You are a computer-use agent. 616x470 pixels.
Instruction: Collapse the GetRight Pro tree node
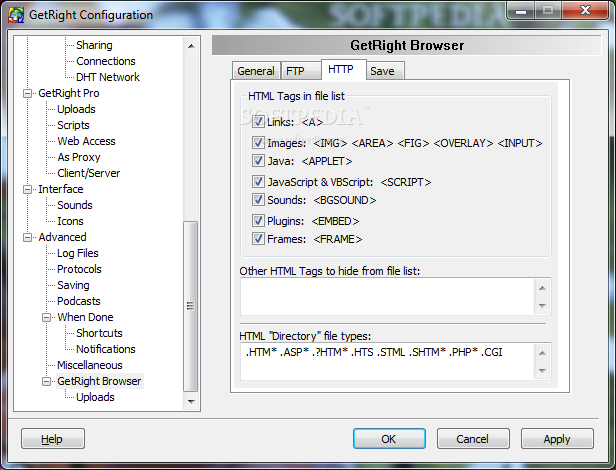[x=28, y=94]
